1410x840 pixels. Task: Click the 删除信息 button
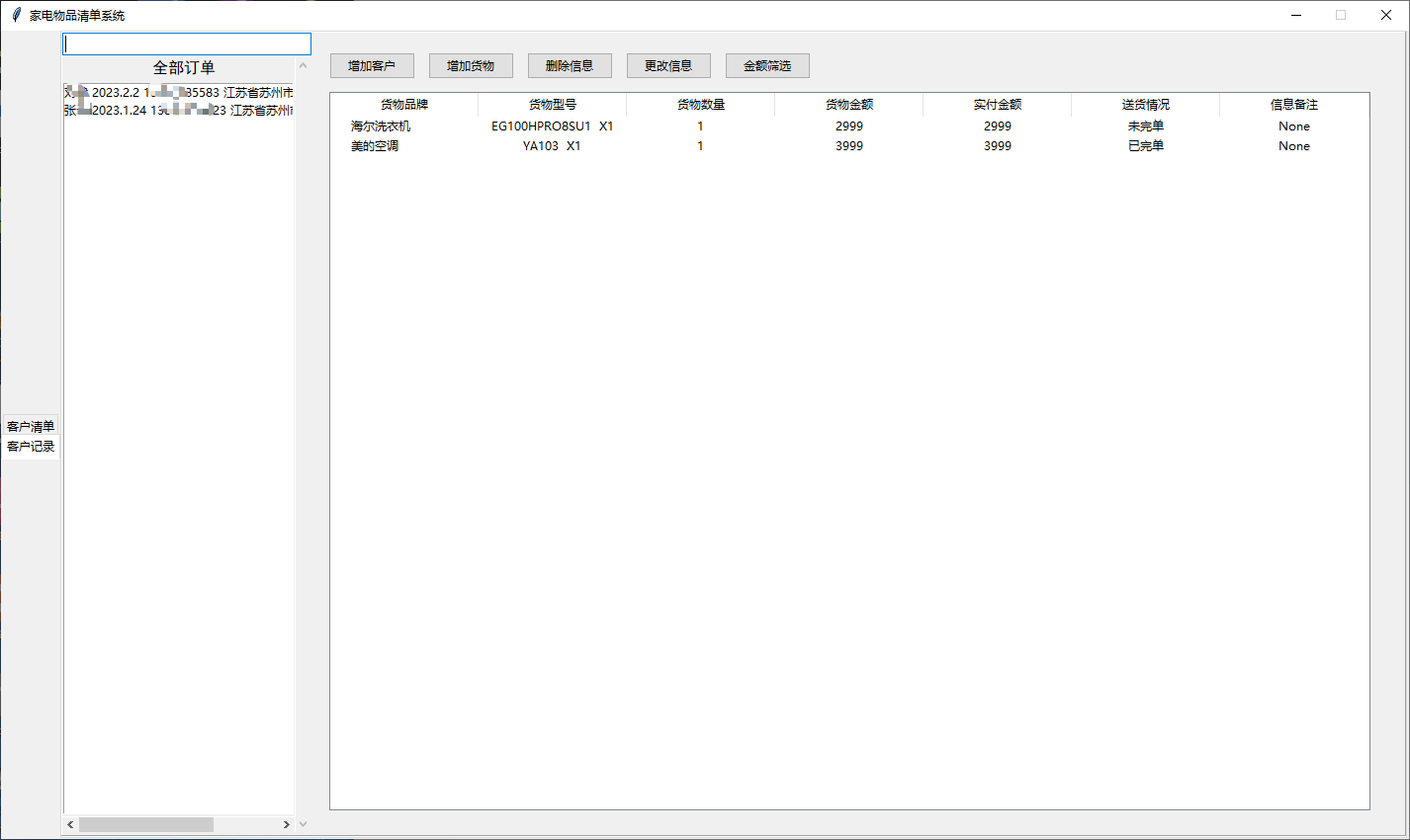(570, 66)
